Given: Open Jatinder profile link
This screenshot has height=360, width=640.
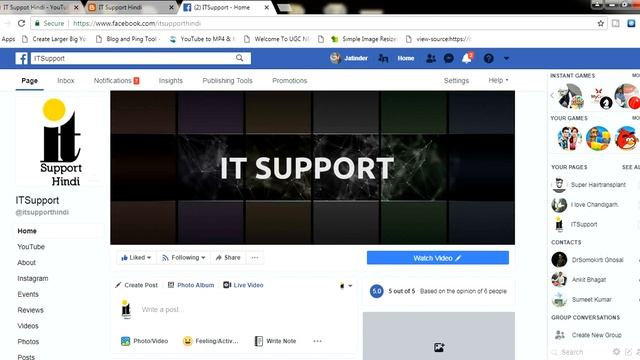Looking at the screenshot, I should pos(349,58).
